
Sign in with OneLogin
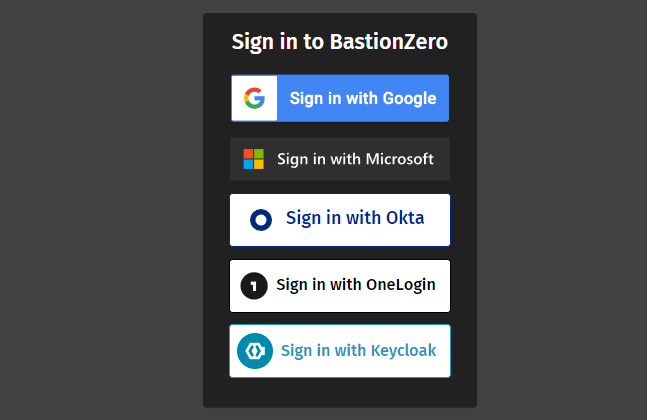coord(340,286)
